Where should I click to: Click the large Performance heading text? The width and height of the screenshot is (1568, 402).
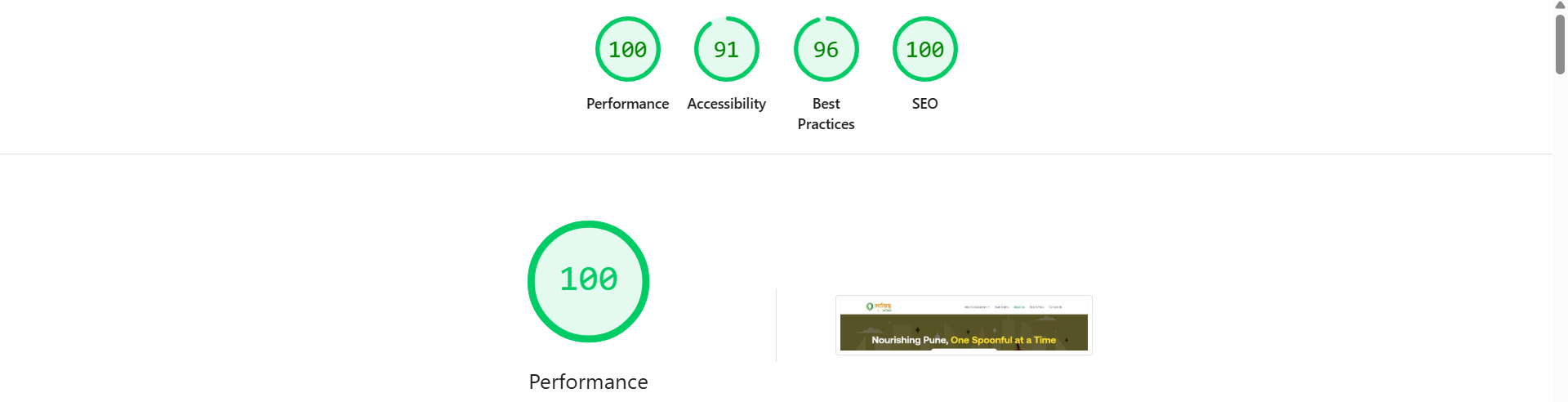tap(588, 382)
